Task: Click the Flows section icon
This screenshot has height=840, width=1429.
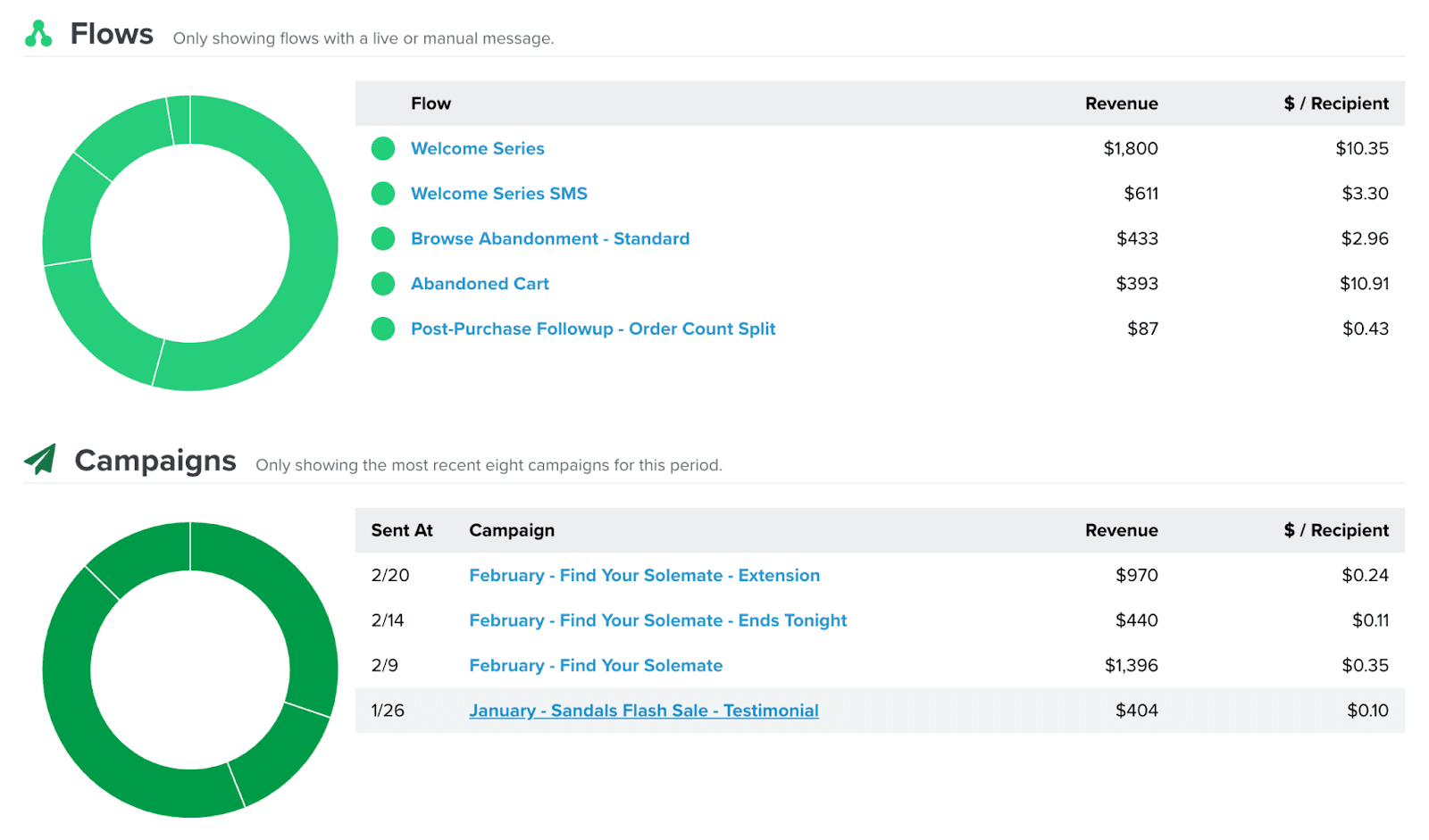Action: tap(38, 34)
